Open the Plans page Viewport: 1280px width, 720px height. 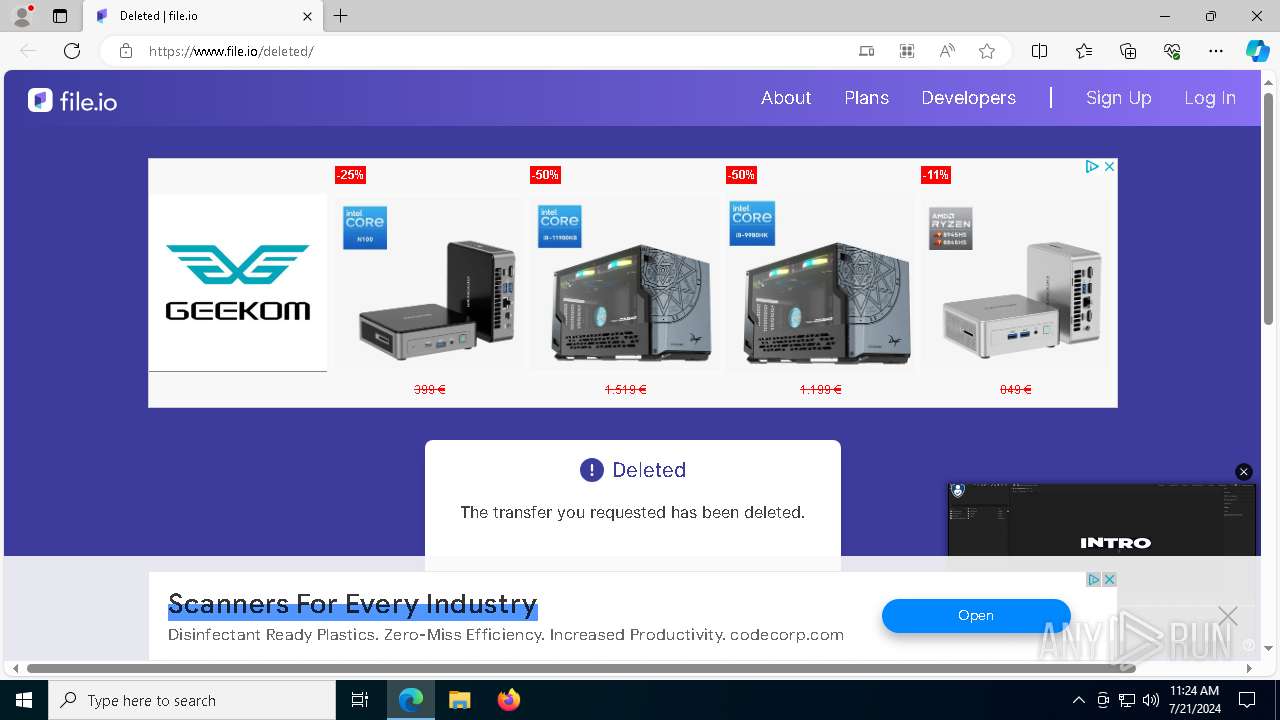(x=867, y=98)
